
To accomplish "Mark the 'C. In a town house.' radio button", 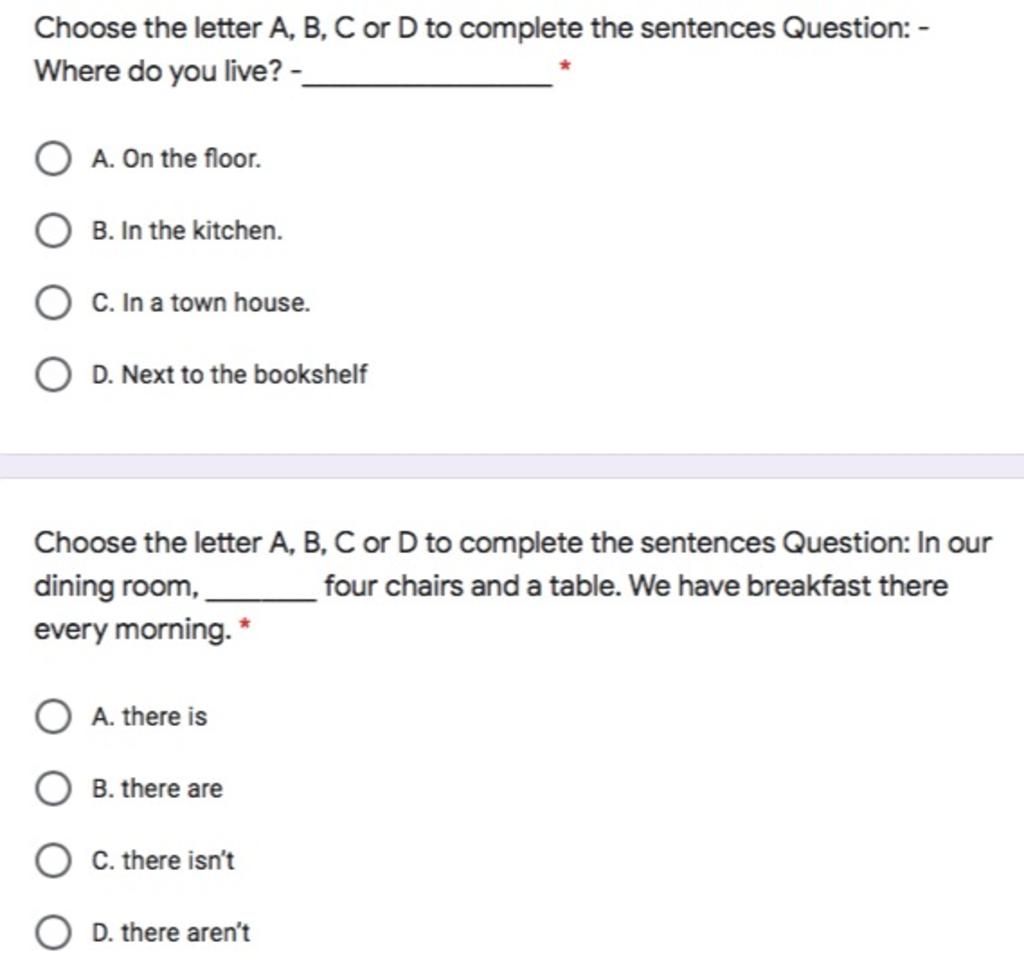I will (53, 302).
